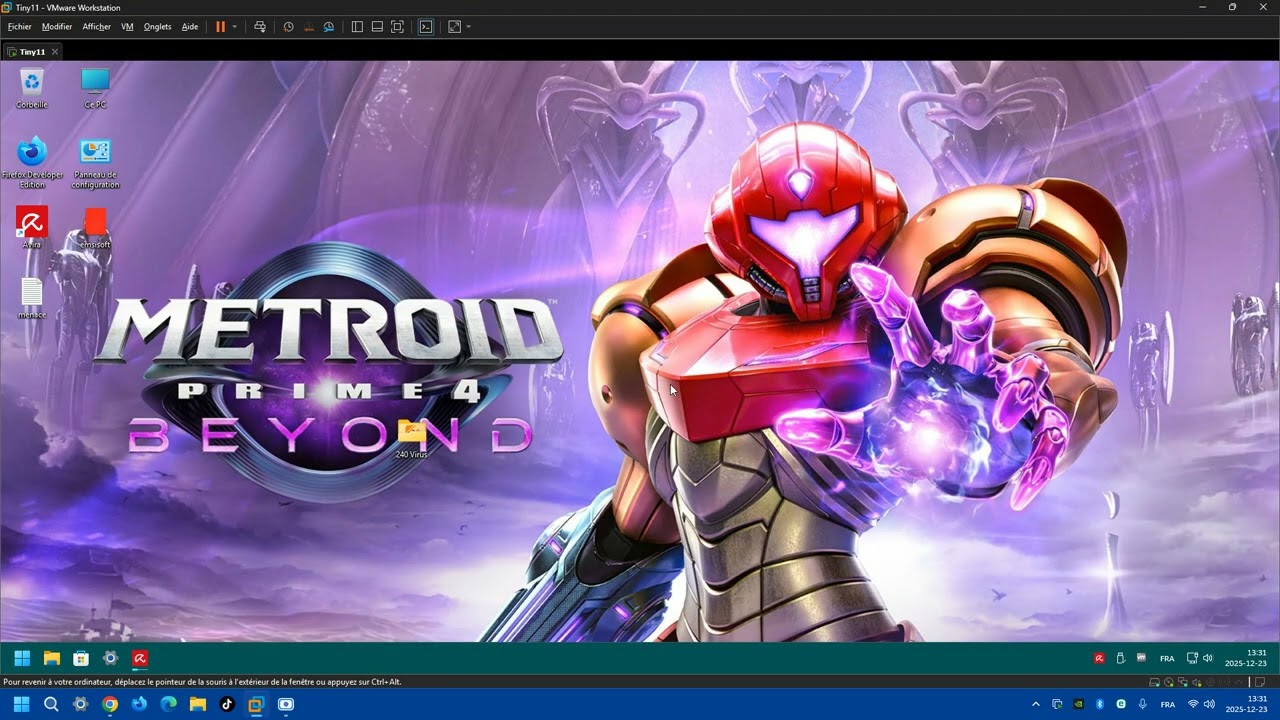The width and height of the screenshot is (1280, 720).
Task: Toggle the console view icon
Action: pos(426,27)
